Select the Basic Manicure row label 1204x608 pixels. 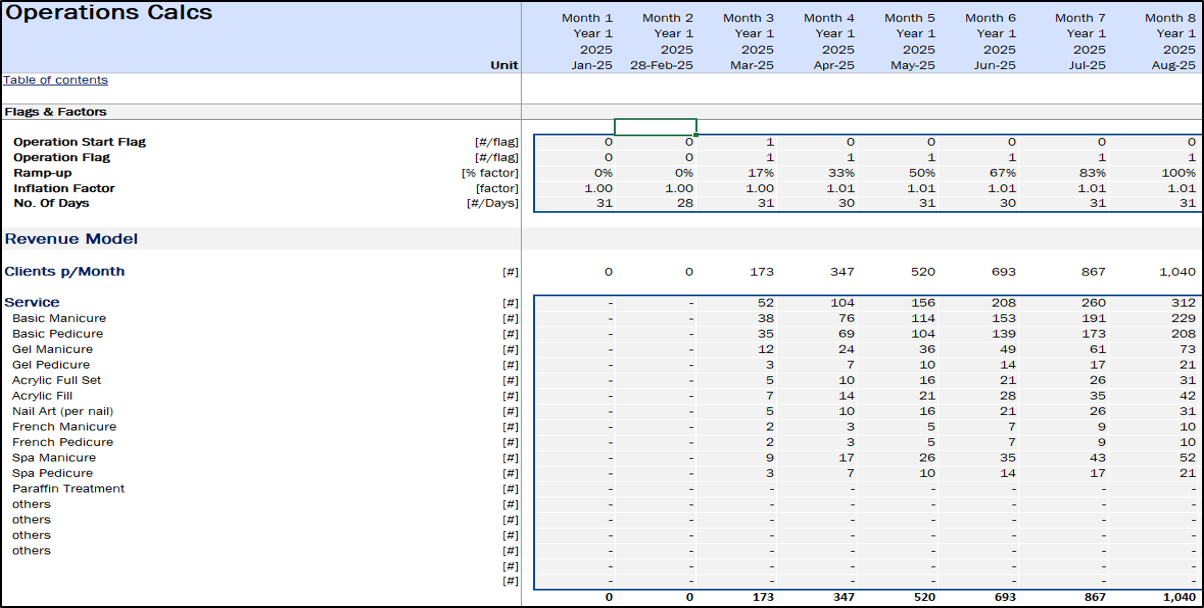(59, 318)
